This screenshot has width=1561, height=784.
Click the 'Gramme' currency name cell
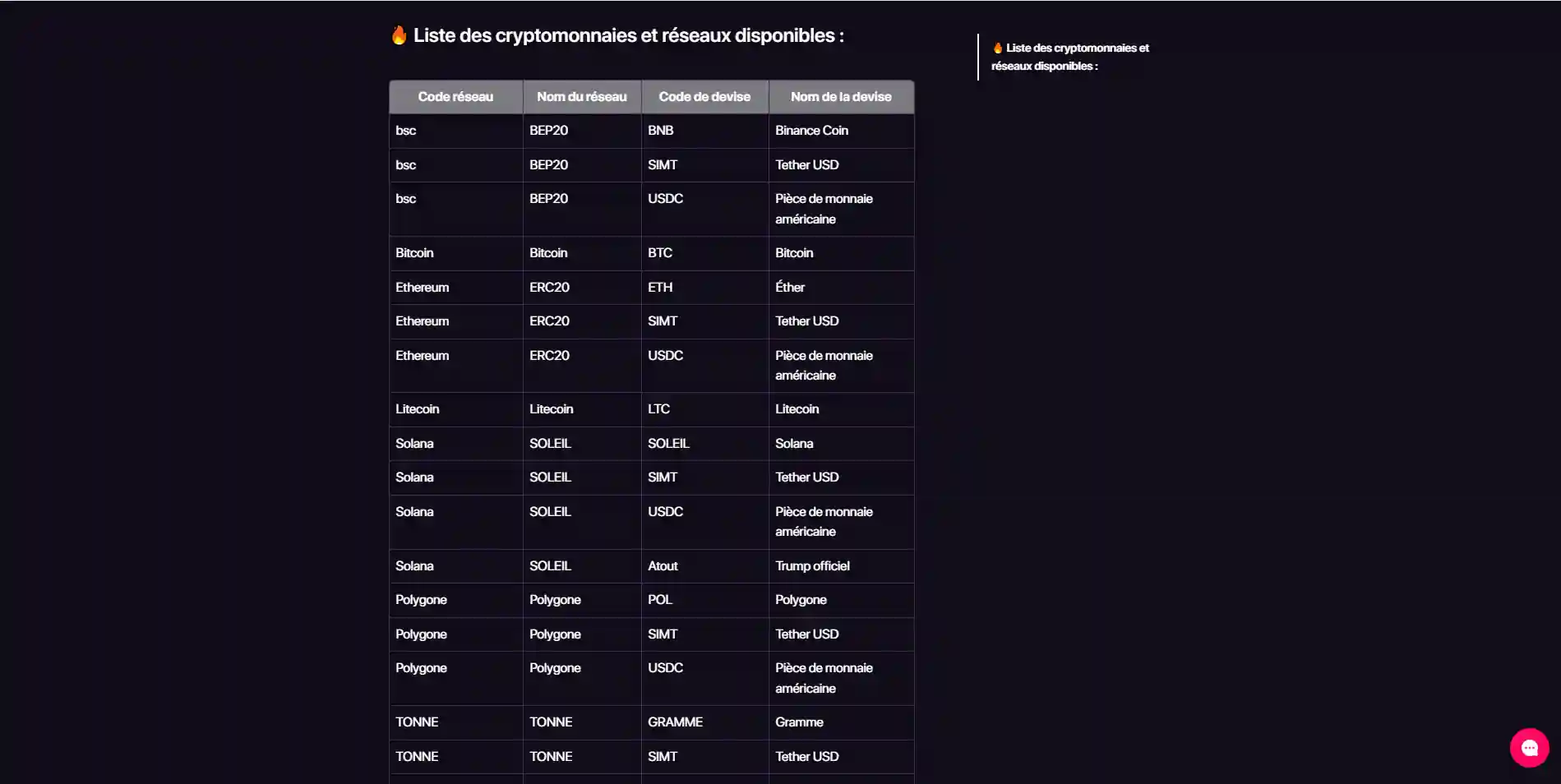(x=841, y=722)
